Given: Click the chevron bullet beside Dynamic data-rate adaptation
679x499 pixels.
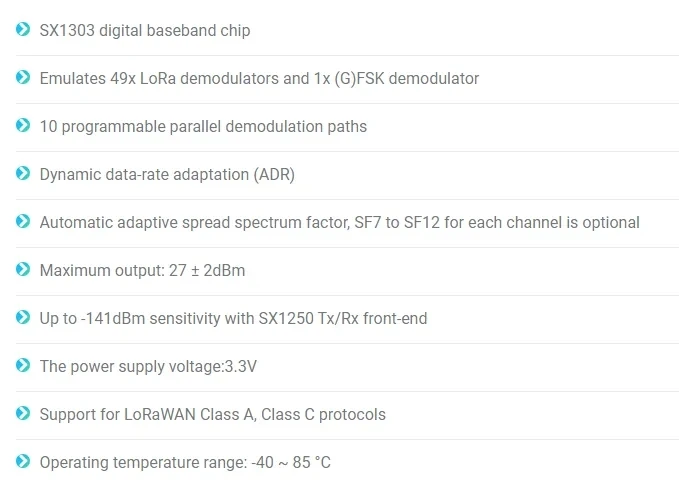Looking at the screenshot, I should (x=23, y=173).
